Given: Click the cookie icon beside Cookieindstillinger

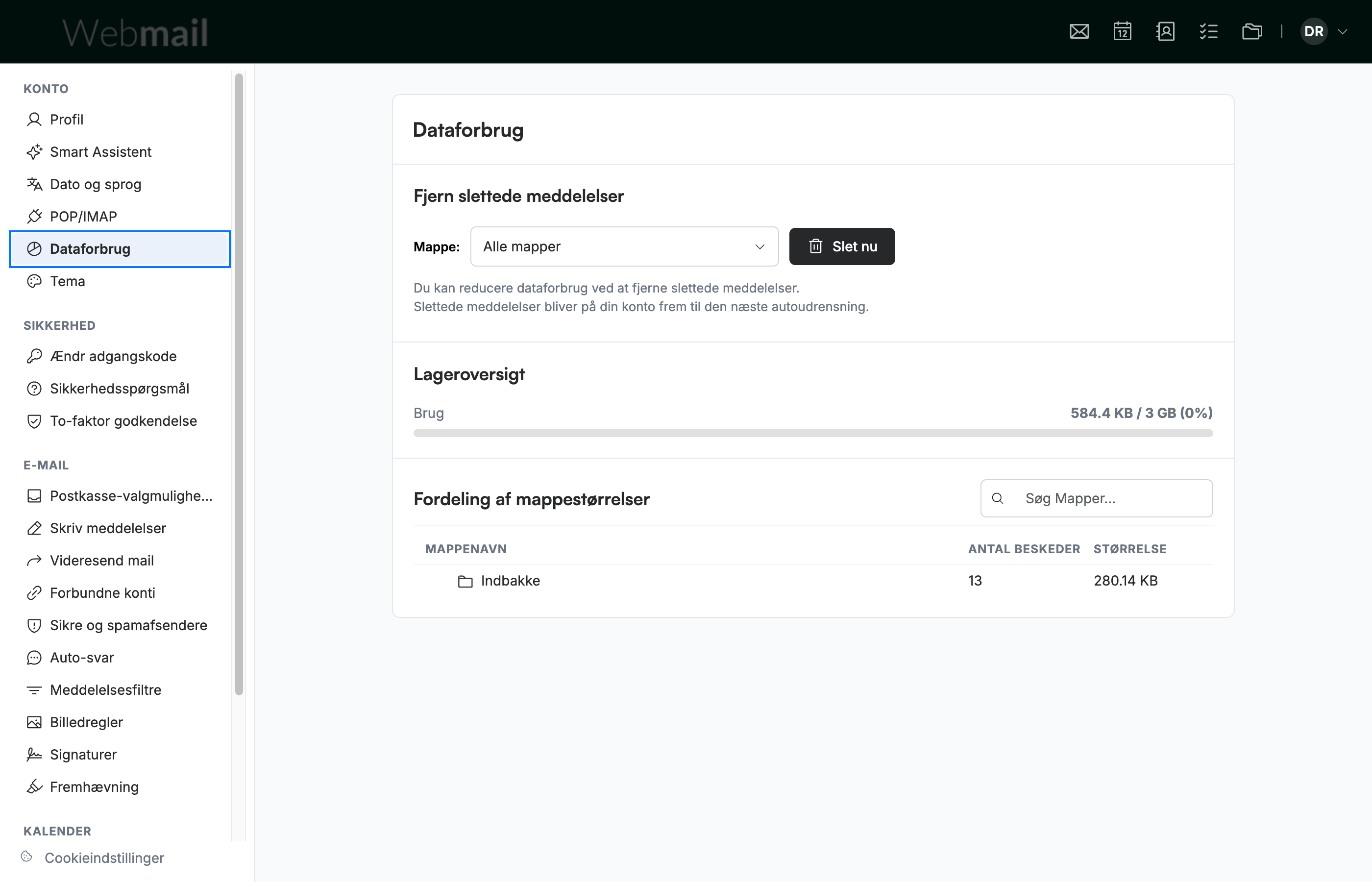Looking at the screenshot, I should [26, 856].
